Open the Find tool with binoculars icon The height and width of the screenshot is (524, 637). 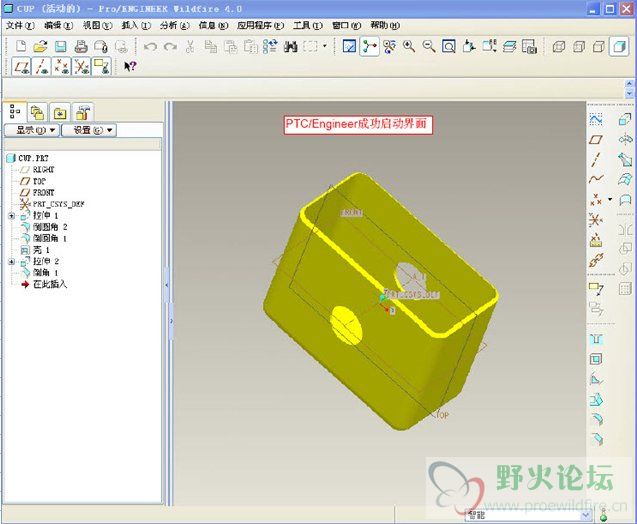290,46
